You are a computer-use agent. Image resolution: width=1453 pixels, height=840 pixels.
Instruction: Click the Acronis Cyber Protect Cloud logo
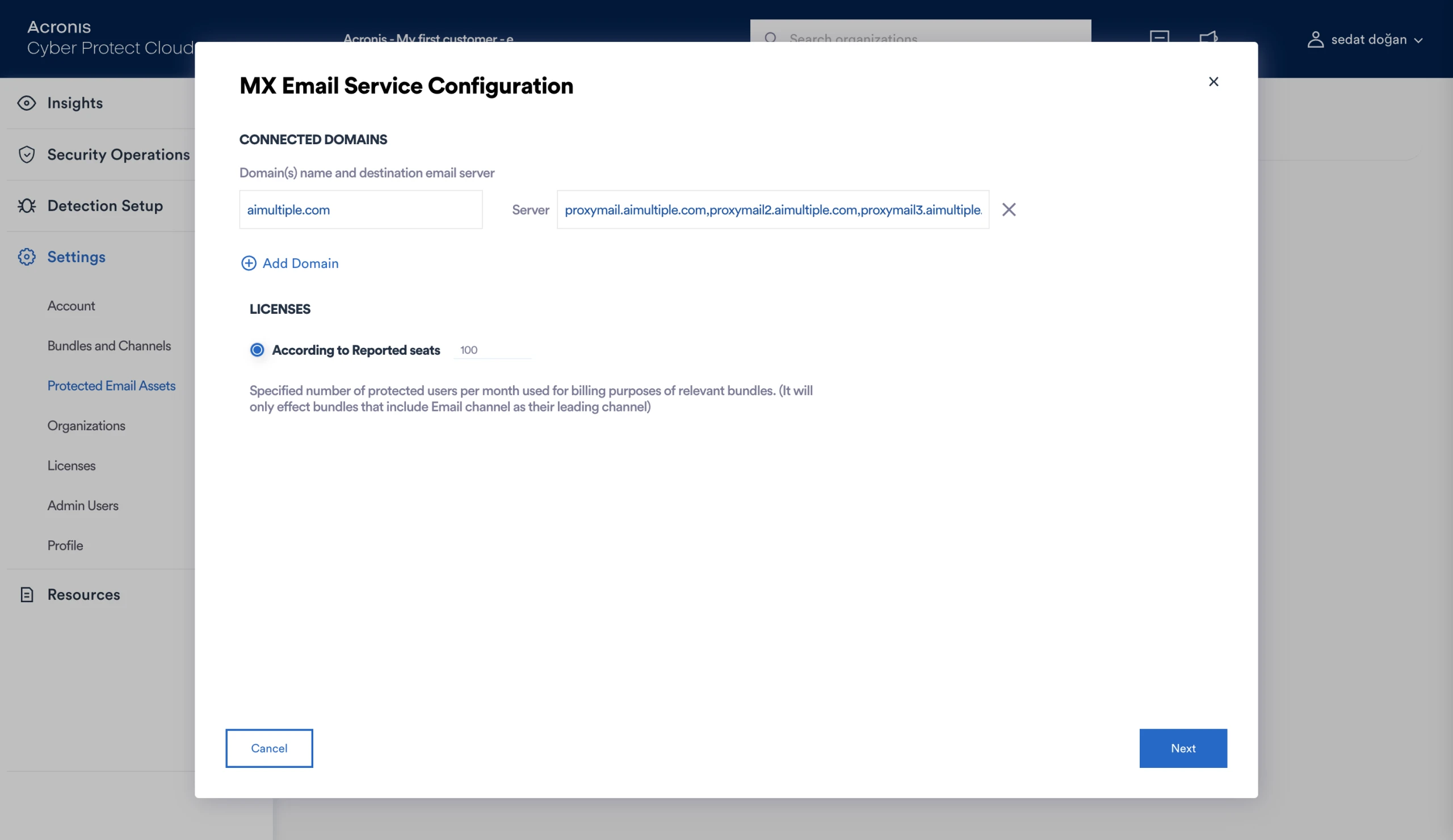pyautogui.click(x=110, y=37)
